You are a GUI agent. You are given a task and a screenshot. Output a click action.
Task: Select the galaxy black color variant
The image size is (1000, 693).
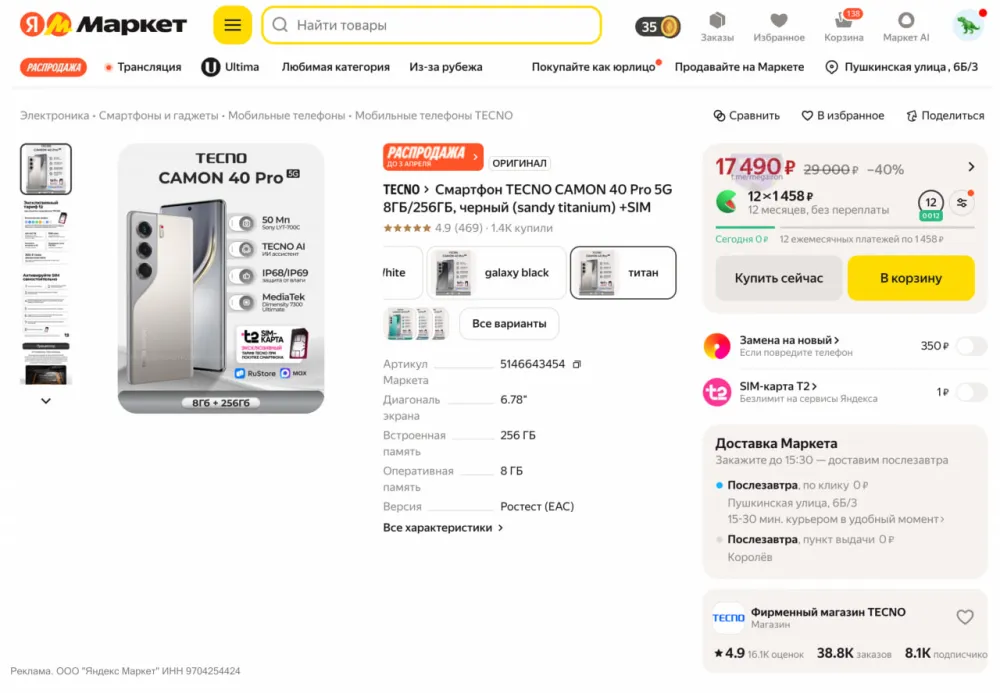[x=498, y=273]
